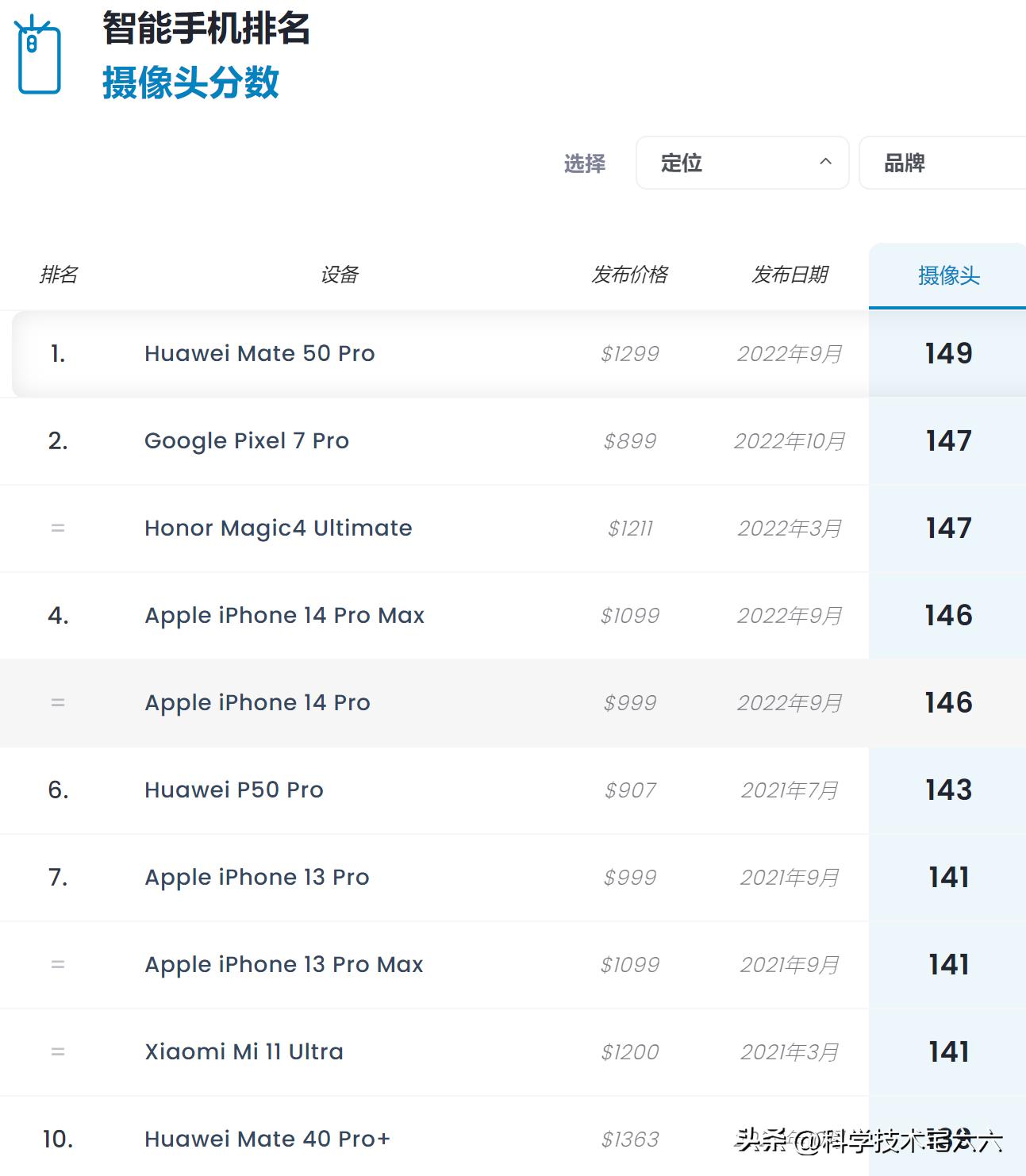Open the Xiaomi Mi 11 Ultra listing
The image size is (1026, 1176).
tap(243, 1051)
